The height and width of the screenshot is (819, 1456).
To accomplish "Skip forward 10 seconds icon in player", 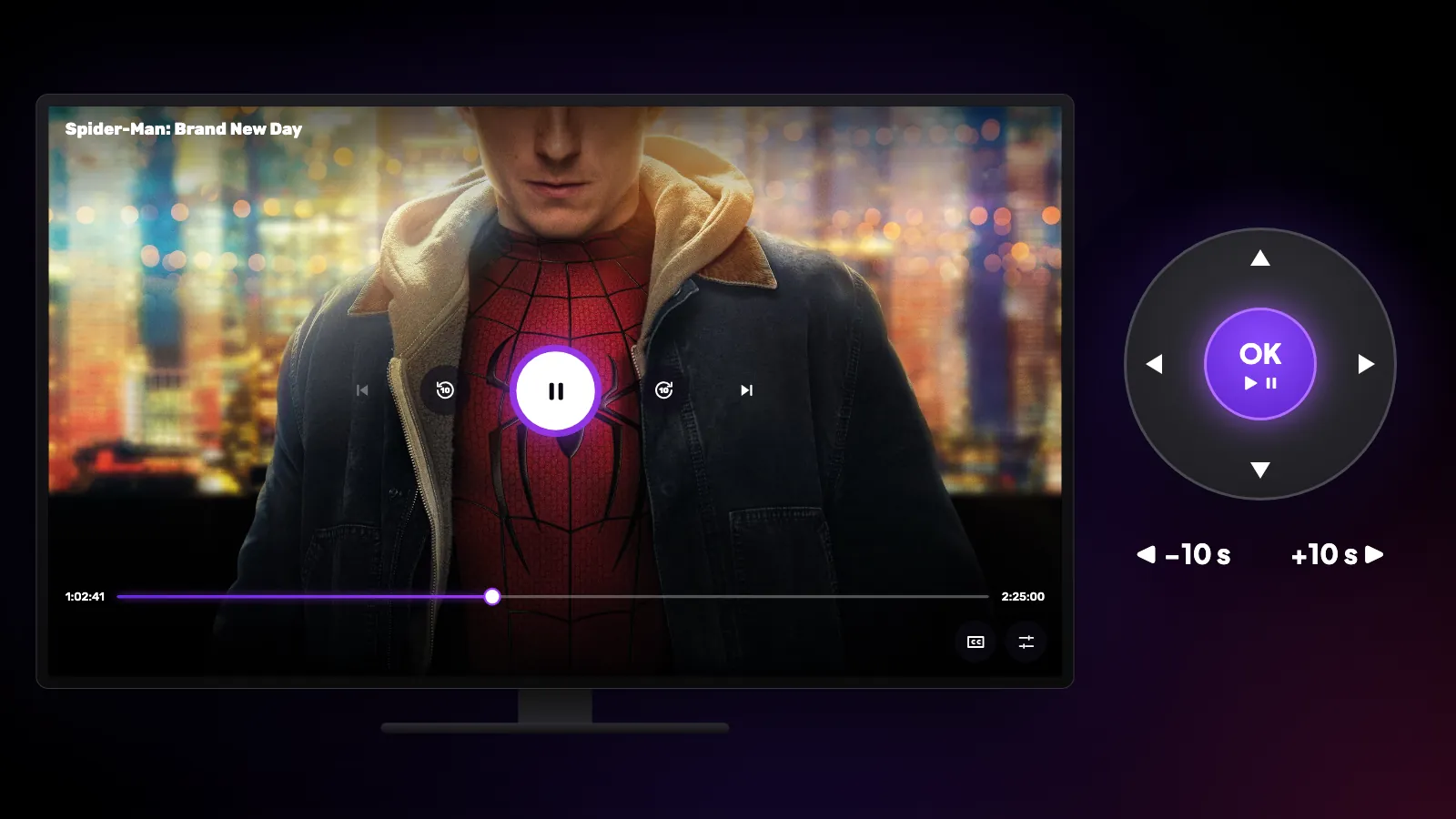I will pyautogui.click(x=664, y=390).
